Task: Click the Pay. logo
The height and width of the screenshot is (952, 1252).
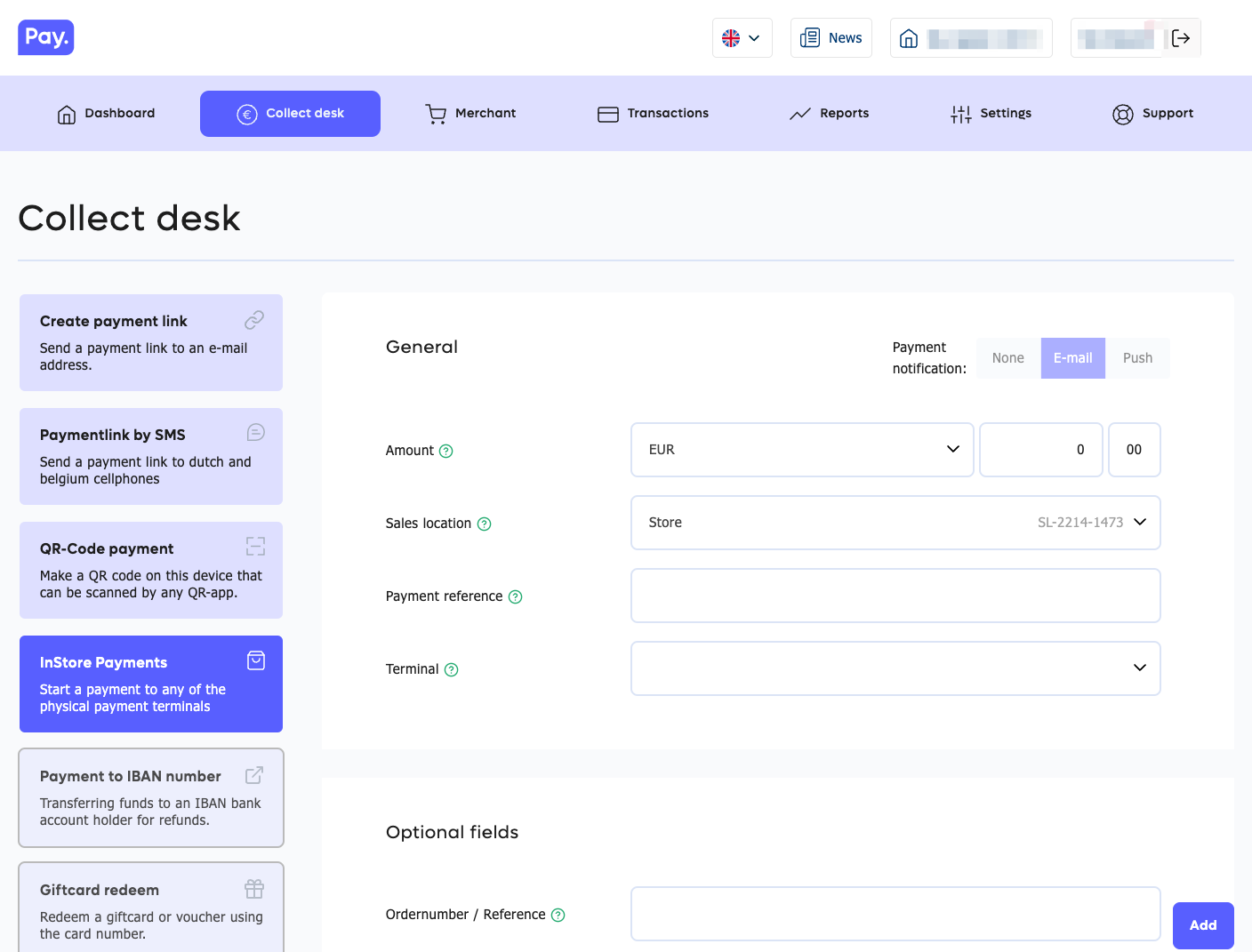Action: 46,37
